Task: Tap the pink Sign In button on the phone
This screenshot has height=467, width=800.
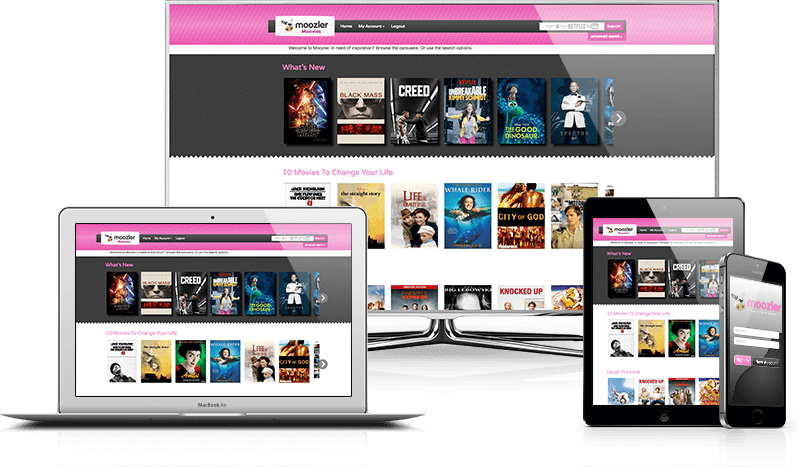Action: click(x=742, y=360)
